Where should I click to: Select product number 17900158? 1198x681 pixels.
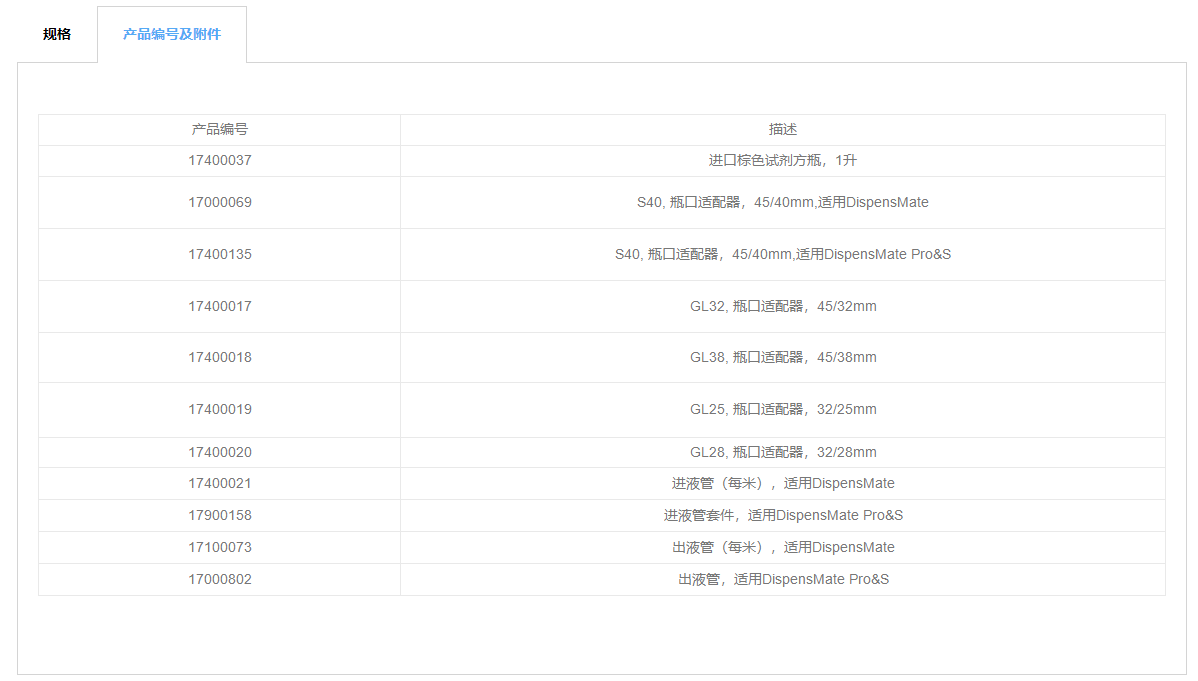pyautogui.click(x=220, y=516)
